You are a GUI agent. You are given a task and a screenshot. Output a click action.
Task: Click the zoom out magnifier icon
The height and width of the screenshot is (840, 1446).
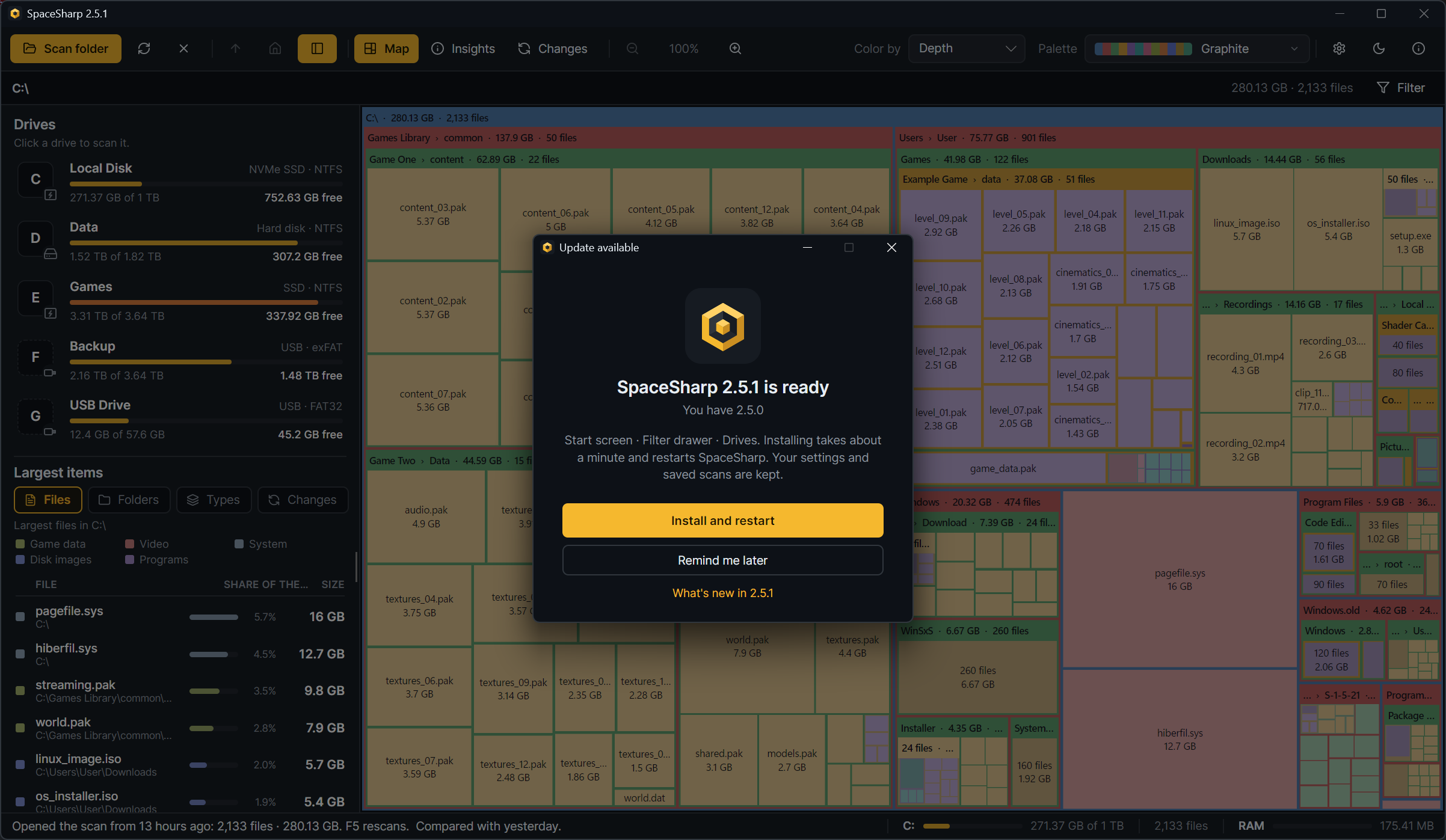click(632, 49)
